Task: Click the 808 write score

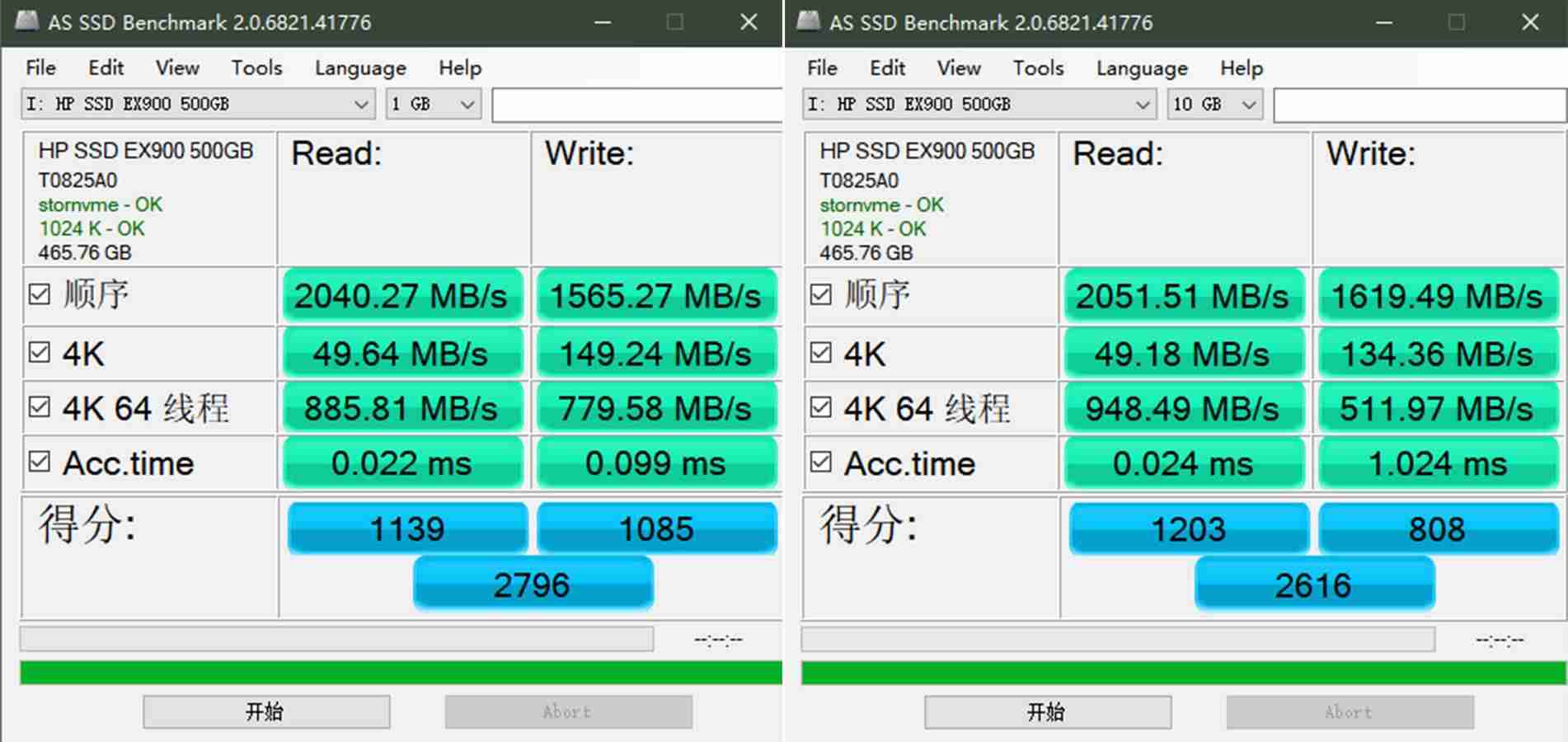Action: 1438,528
